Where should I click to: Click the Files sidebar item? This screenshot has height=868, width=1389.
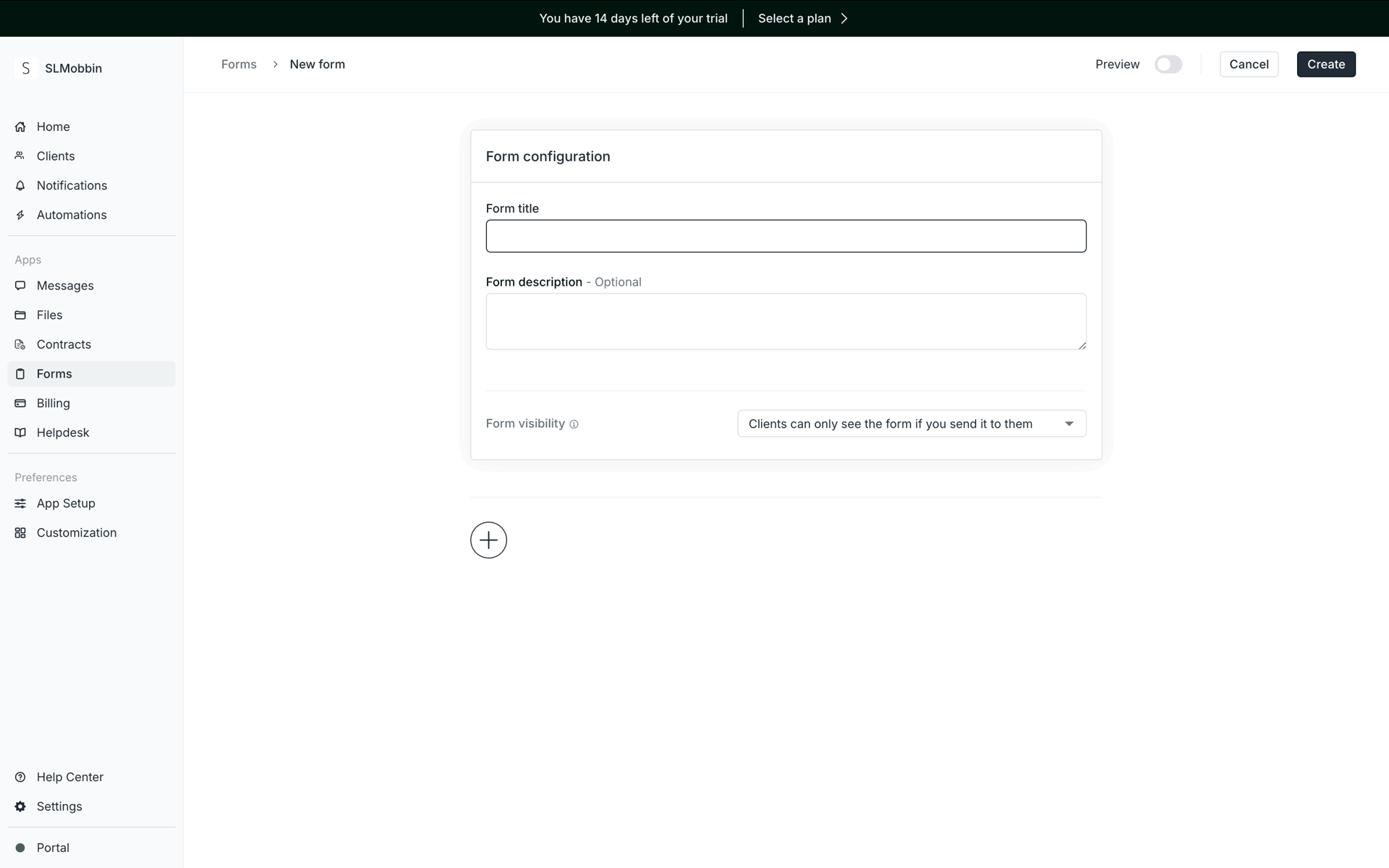91,315
